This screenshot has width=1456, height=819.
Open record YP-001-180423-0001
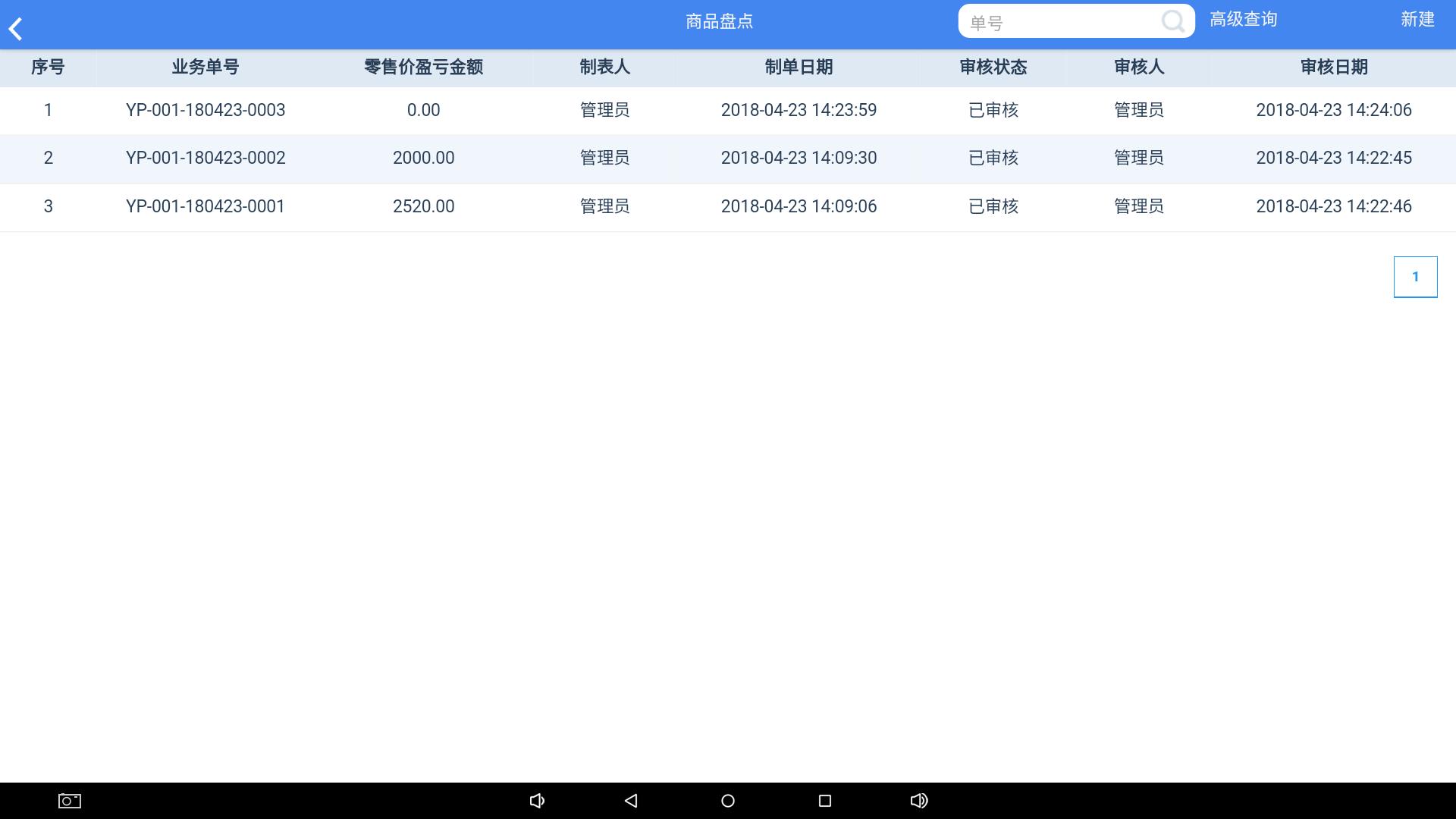[x=206, y=206]
